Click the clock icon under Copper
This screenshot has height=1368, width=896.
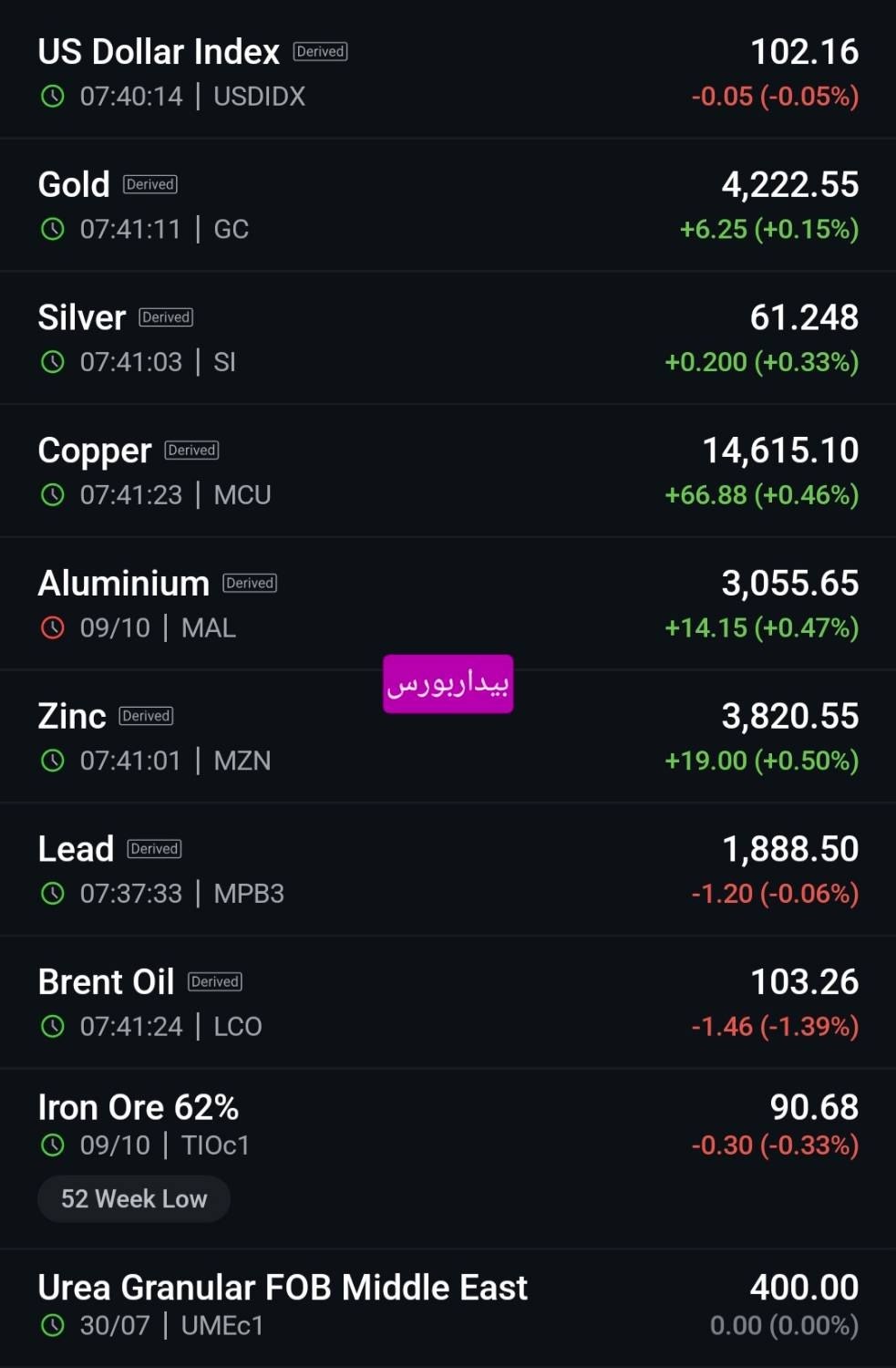53,494
